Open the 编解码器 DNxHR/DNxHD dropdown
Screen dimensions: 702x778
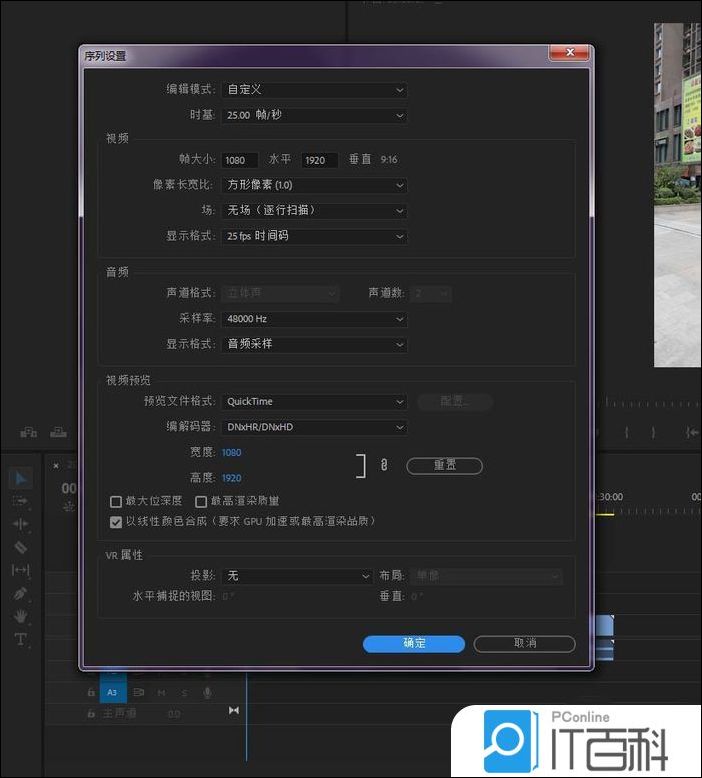(x=315, y=427)
